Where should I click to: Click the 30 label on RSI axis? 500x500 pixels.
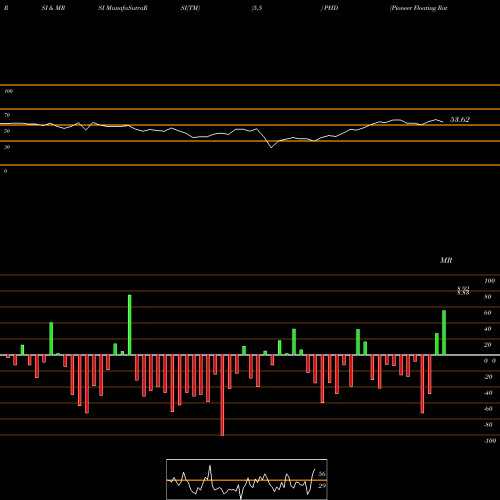tap(7, 147)
